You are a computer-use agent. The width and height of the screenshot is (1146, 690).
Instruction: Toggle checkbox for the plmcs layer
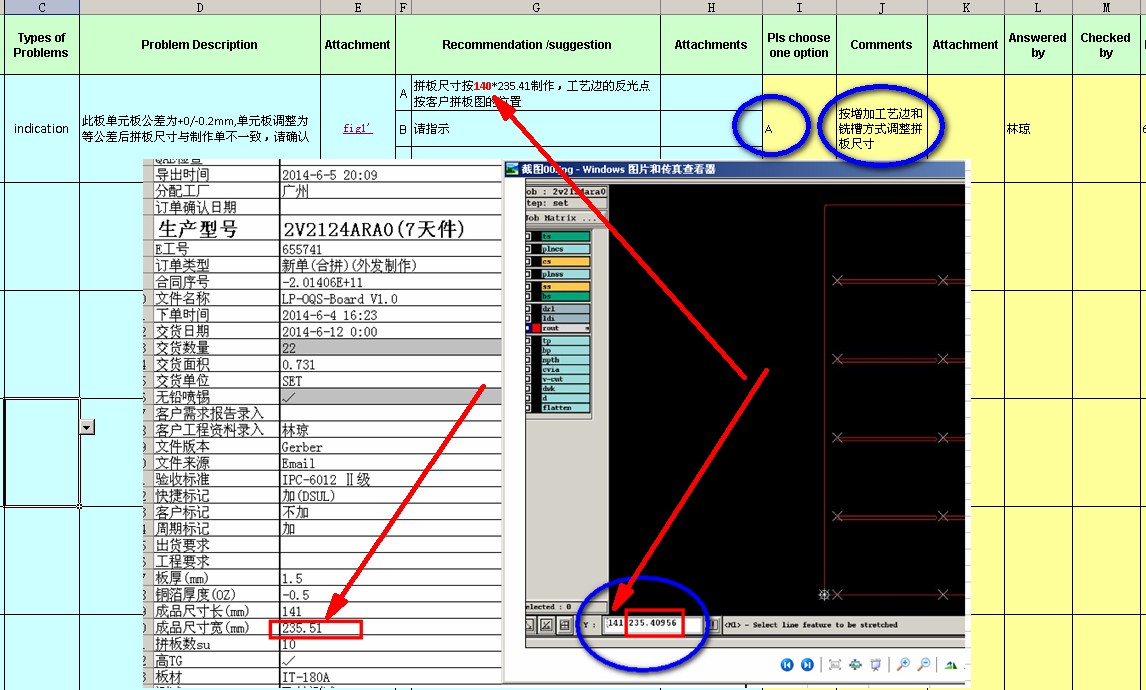[x=528, y=249]
